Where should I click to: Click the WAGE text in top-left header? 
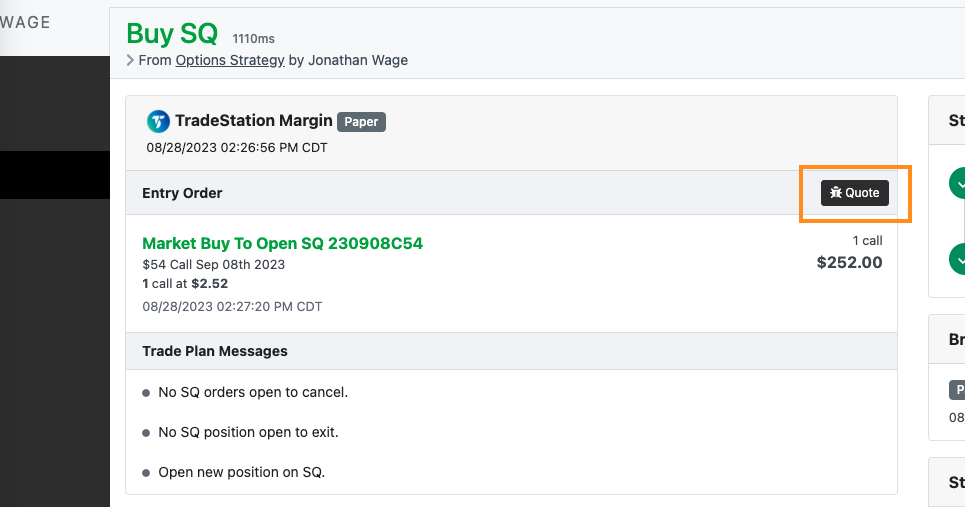[26, 22]
